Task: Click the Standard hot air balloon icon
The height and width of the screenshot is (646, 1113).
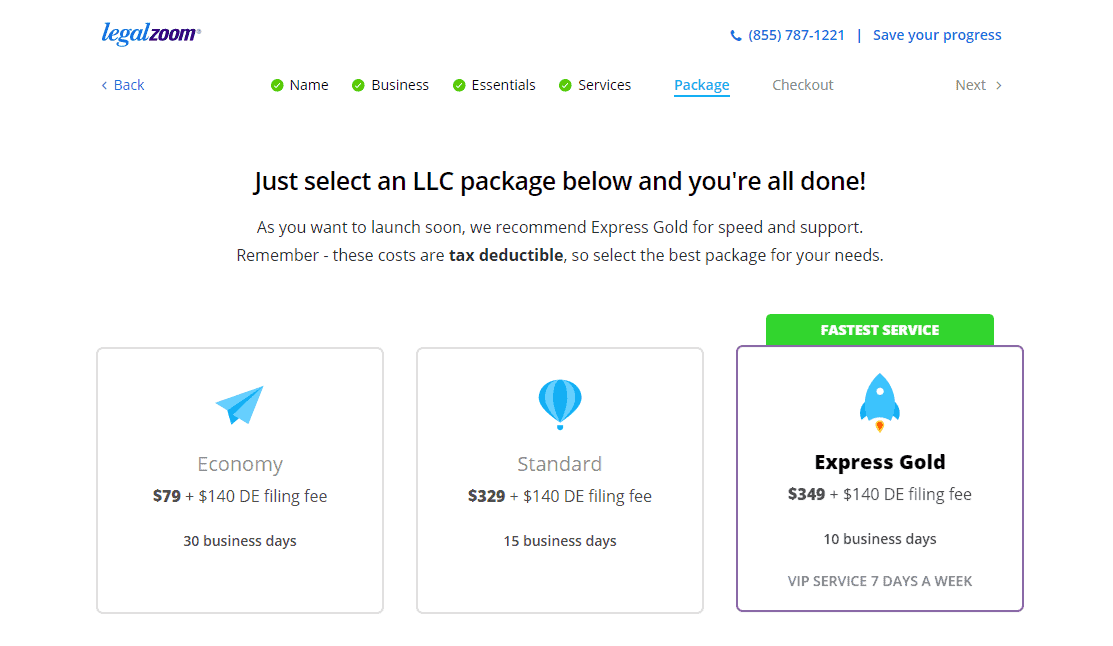Action: [560, 404]
